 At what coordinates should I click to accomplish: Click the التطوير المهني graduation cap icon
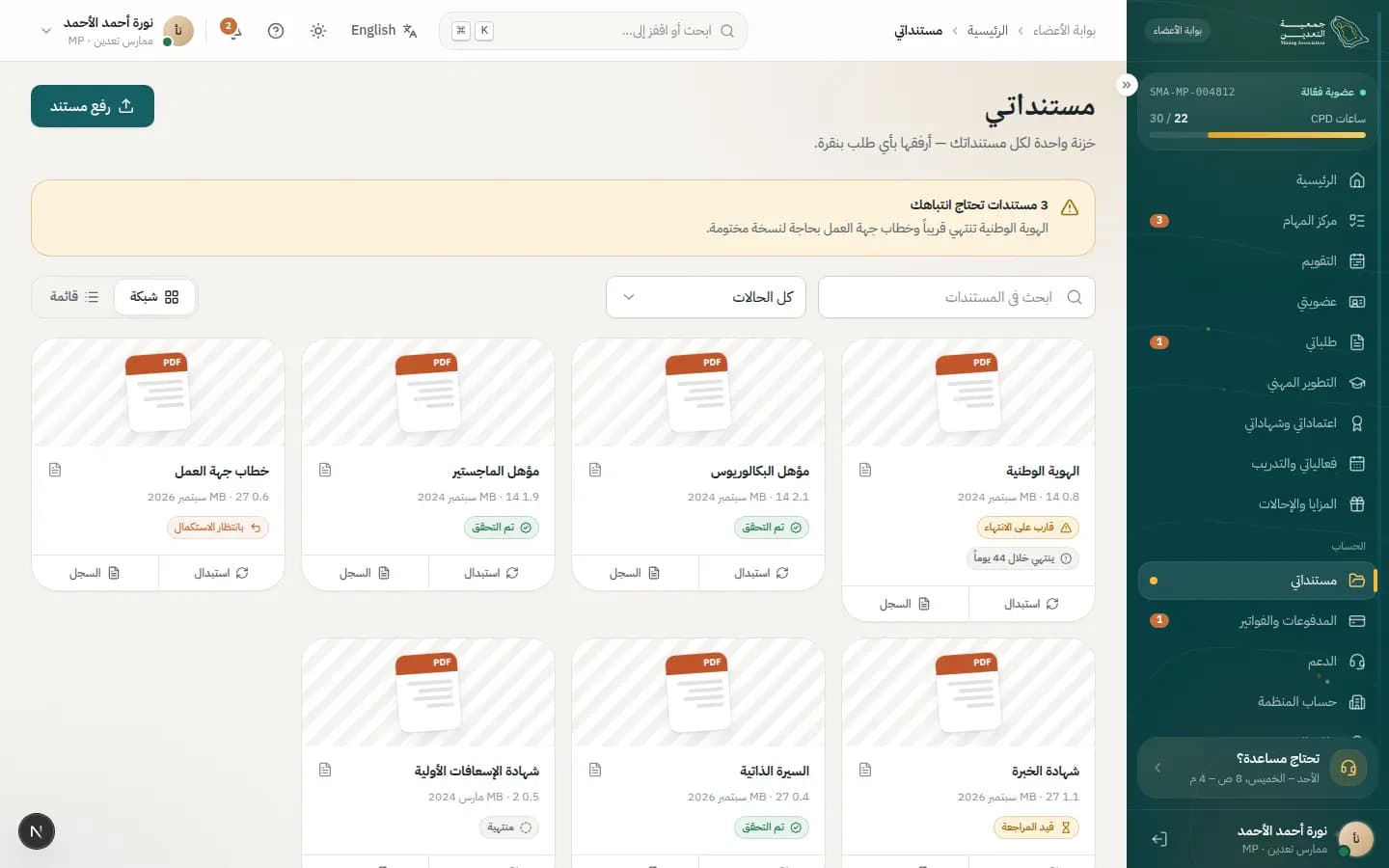pyautogui.click(x=1357, y=383)
